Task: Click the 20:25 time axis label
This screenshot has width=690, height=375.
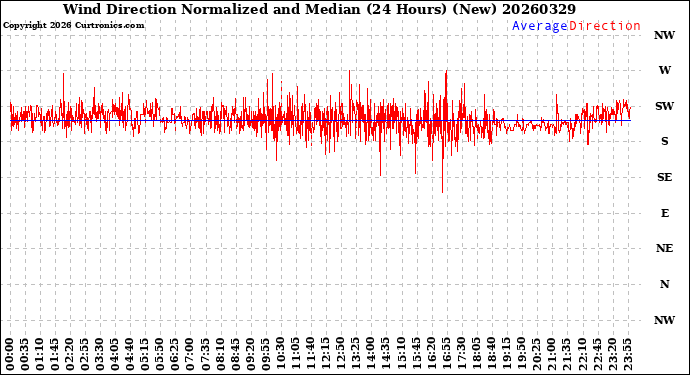Action: click(536, 355)
